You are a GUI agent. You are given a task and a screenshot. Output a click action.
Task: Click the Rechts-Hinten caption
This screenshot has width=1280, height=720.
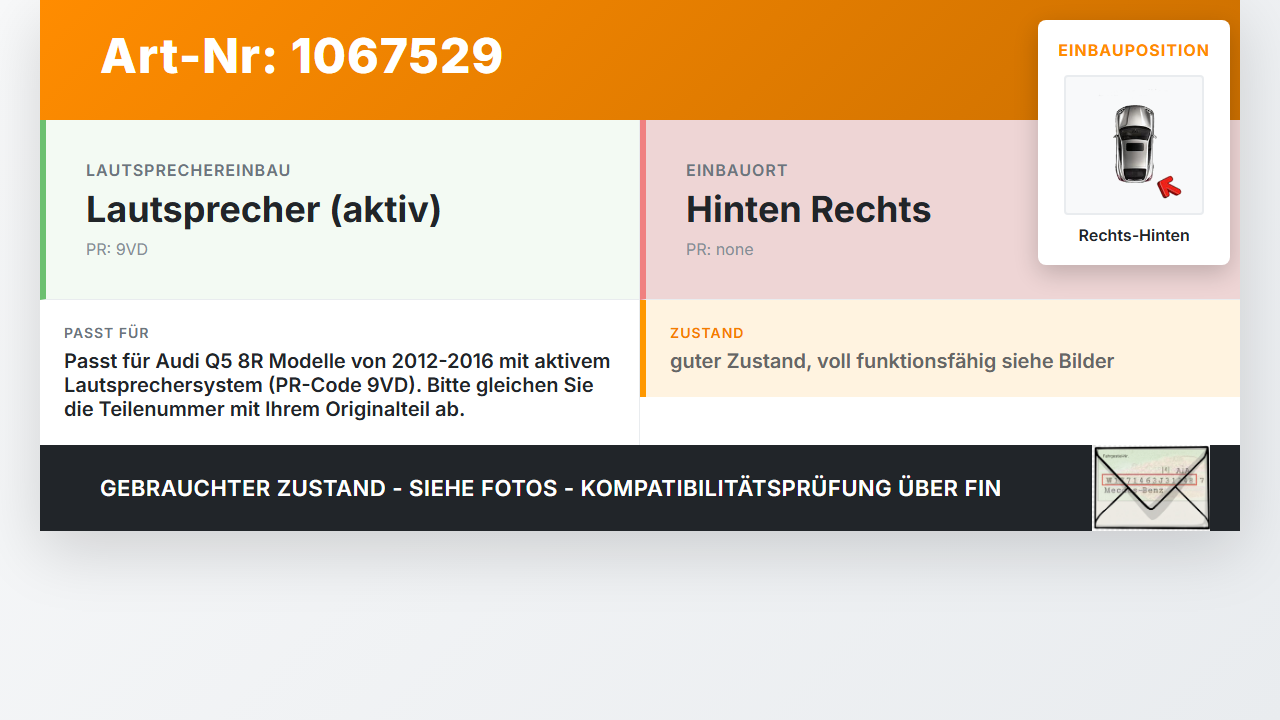click(1134, 236)
